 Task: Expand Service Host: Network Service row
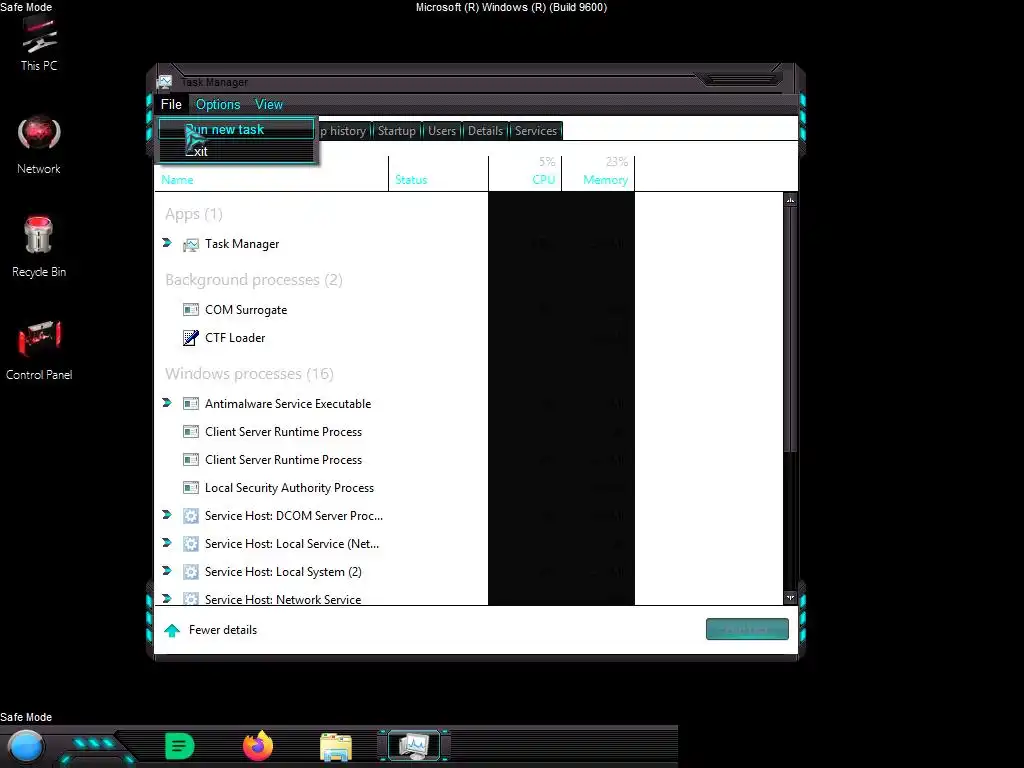tap(167, 598)
